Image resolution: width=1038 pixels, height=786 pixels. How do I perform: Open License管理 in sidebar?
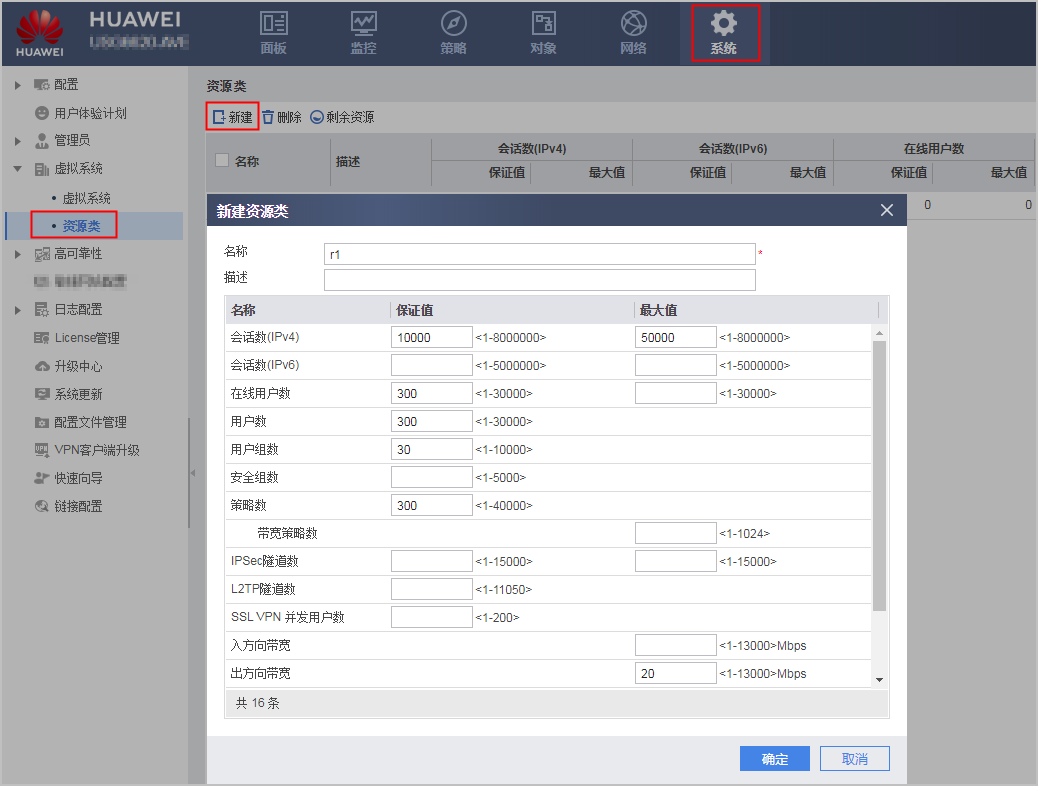click(x=87, y=338)
